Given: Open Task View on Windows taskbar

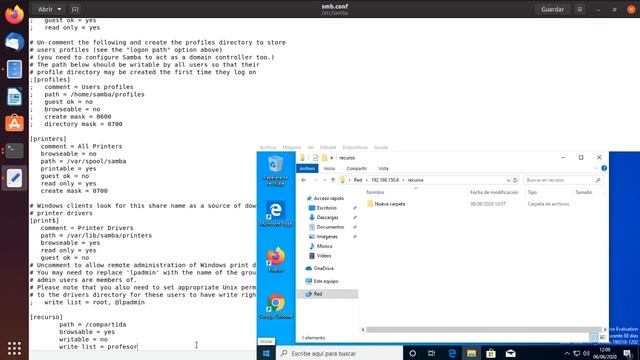Looking at the screenshot, I should (x=431, y=353).
